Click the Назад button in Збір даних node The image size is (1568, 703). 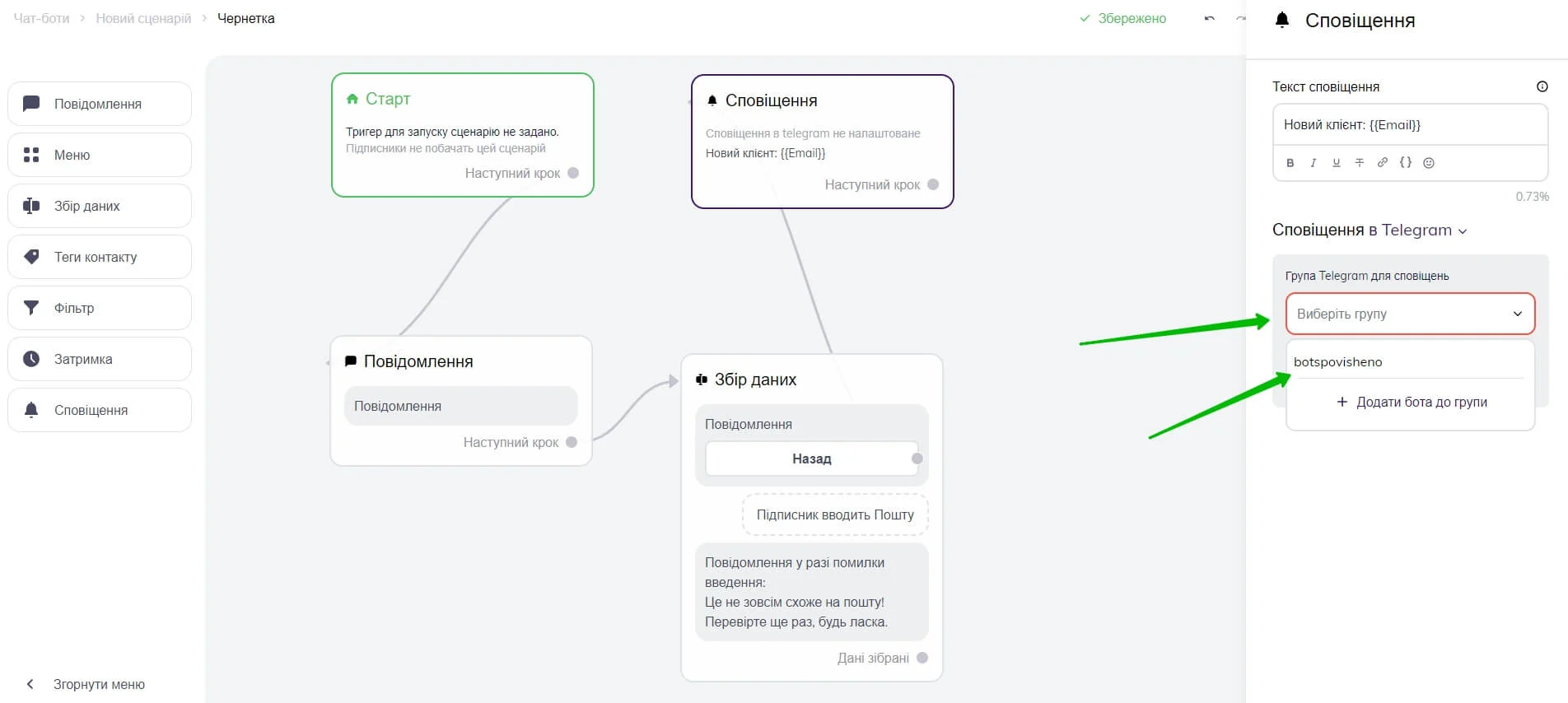pos(811,459)
